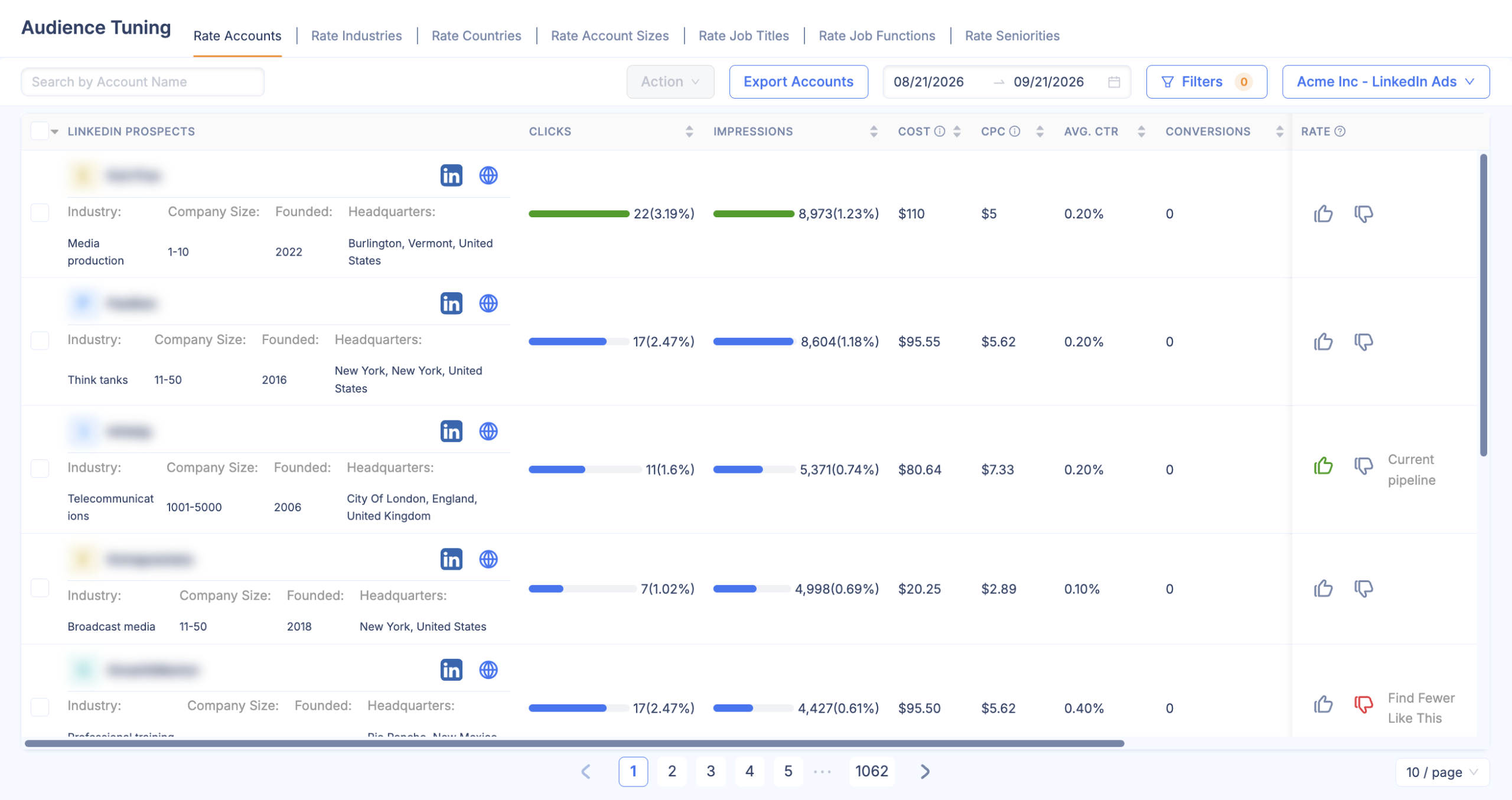Check the last visible row checkbox with $95.50 cost
Image resolution: width=1512 pixels, height=800 pixels.
pyautogui.click(x=40, y=707)
